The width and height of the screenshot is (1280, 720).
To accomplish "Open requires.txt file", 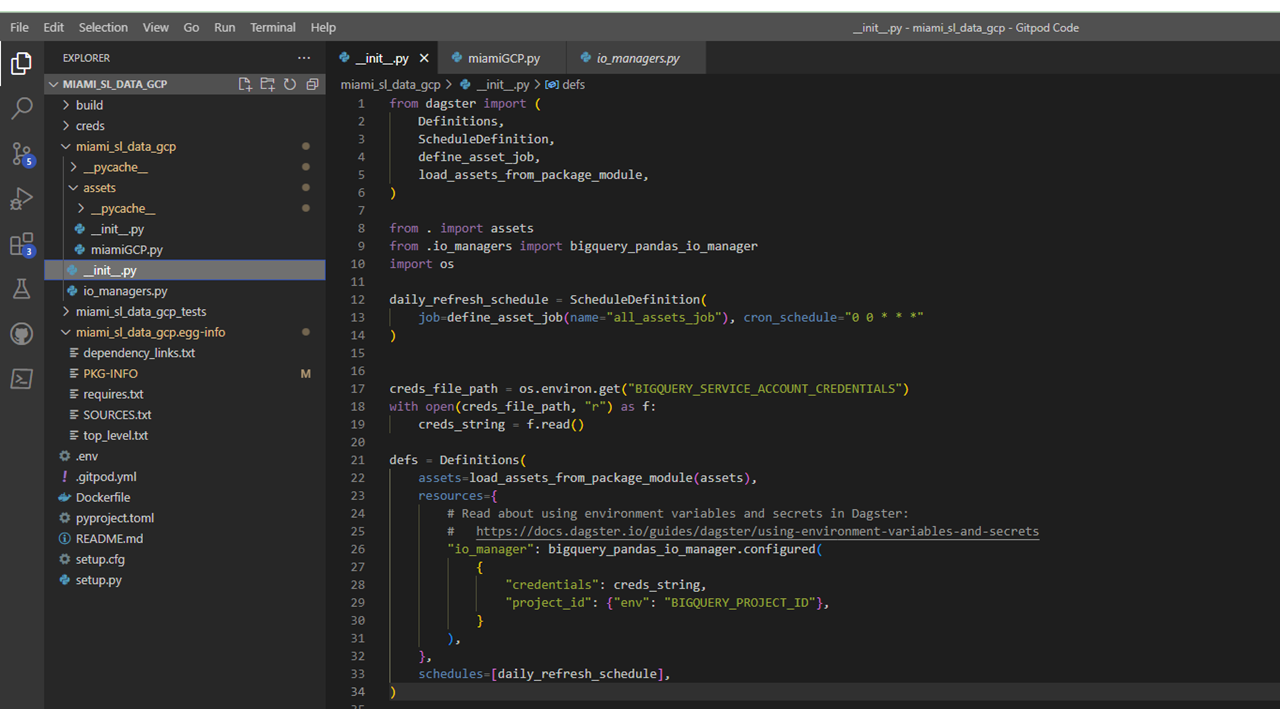I will (x=185, y=394).
